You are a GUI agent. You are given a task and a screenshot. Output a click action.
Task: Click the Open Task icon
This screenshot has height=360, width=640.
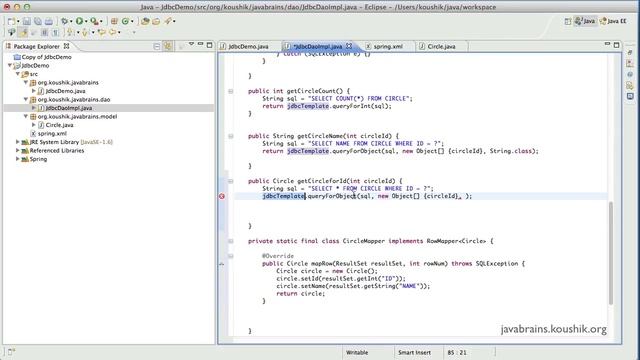[156, 21]
